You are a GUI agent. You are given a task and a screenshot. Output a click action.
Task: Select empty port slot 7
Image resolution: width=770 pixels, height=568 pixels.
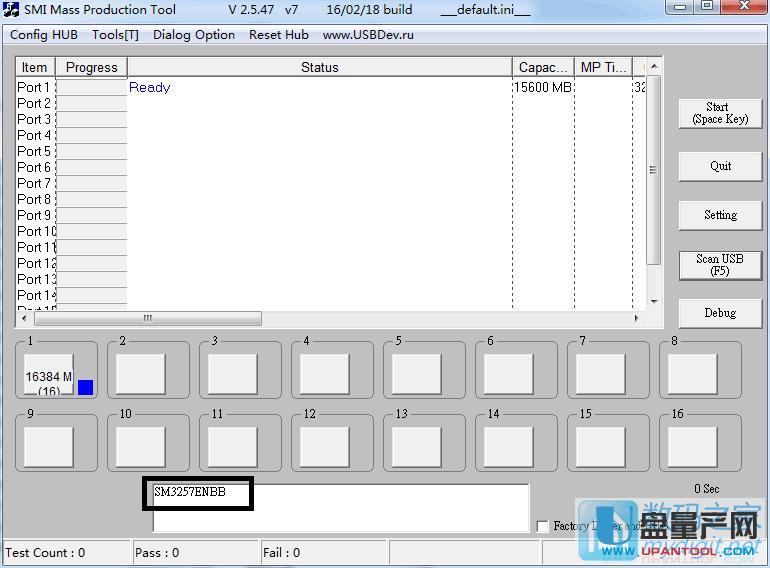click(601, 374)
